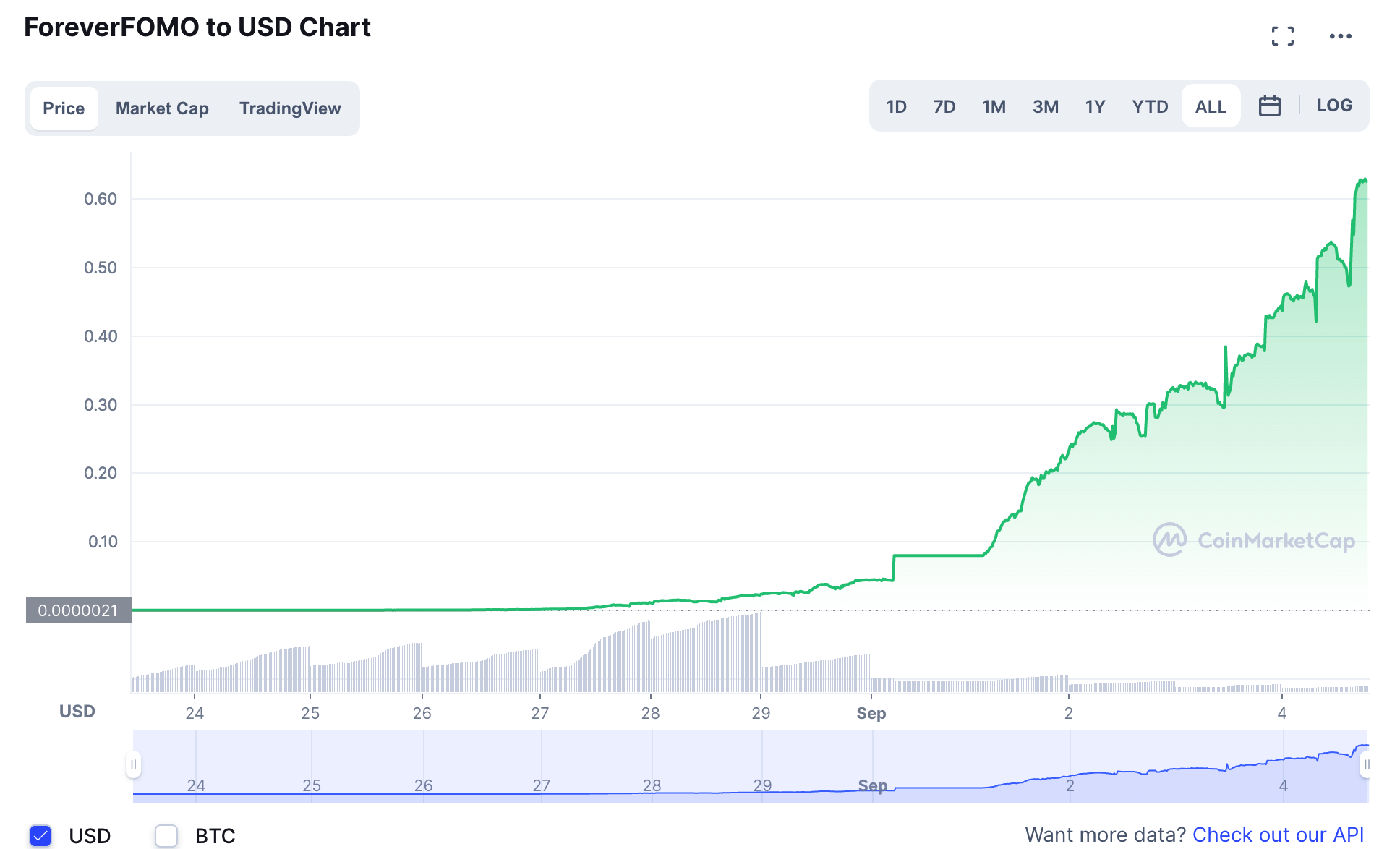Grab the left range slider handle
This screenshot has height=849, width=1400.
pos(133,764)
